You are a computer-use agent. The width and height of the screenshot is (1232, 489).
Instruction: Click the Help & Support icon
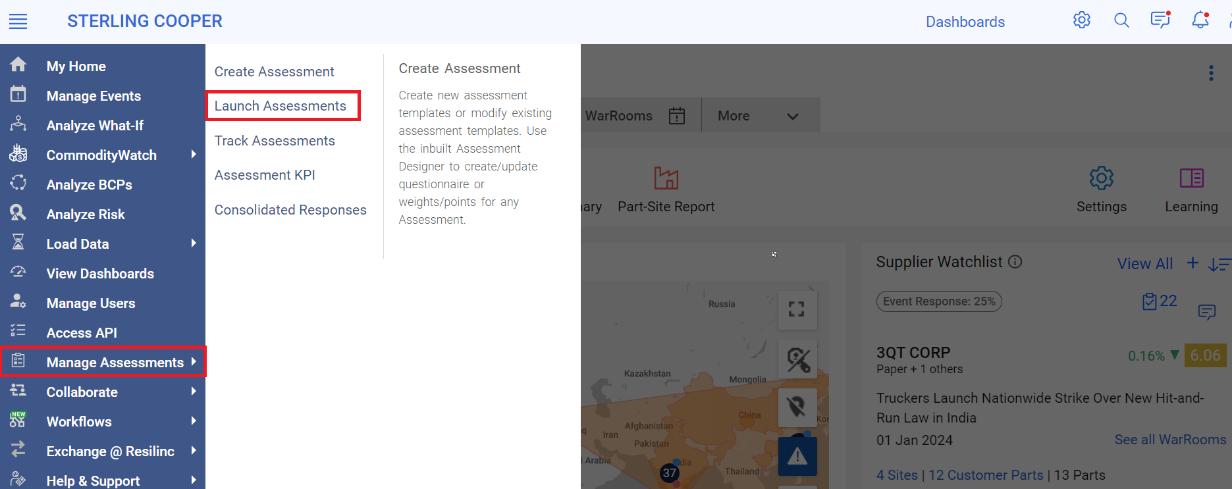(x=18, y=480)
